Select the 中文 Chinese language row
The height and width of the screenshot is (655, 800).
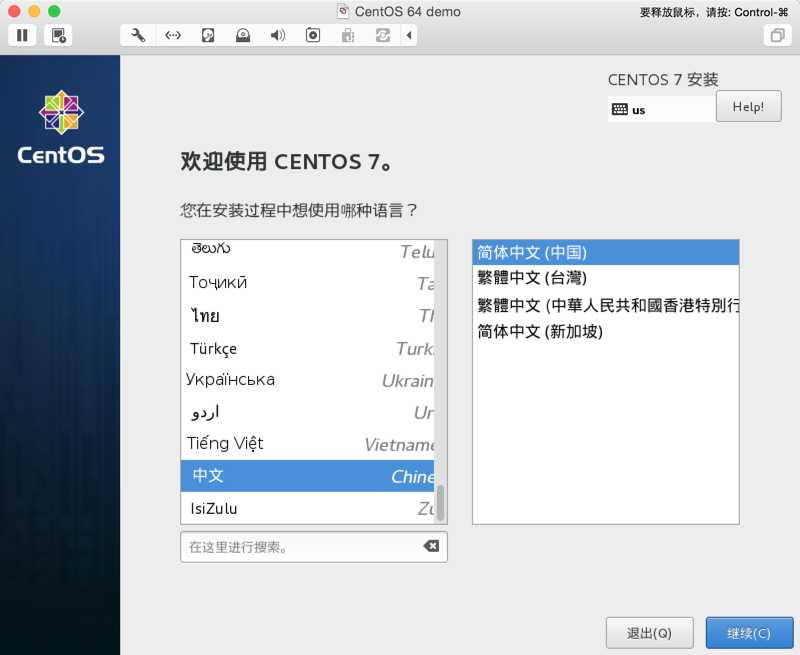pyautogui.click(x=308, y=476)
